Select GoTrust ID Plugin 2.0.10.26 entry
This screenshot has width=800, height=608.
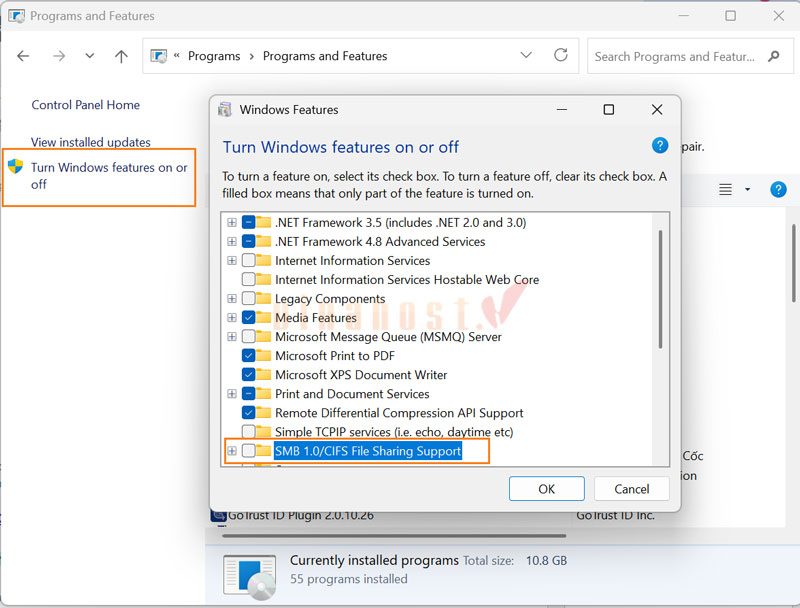[x=301, y=516]
